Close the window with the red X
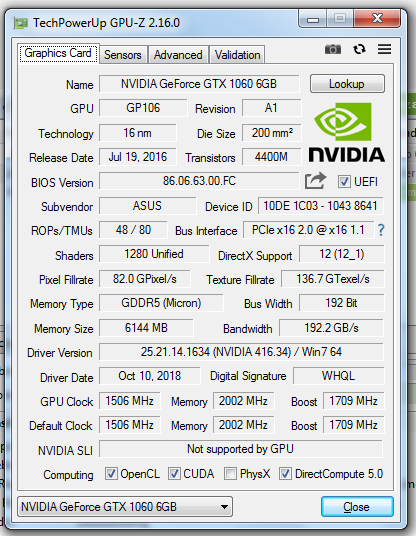Image resolution: width=416 pixels, height=536 pixels. [377, 19]
